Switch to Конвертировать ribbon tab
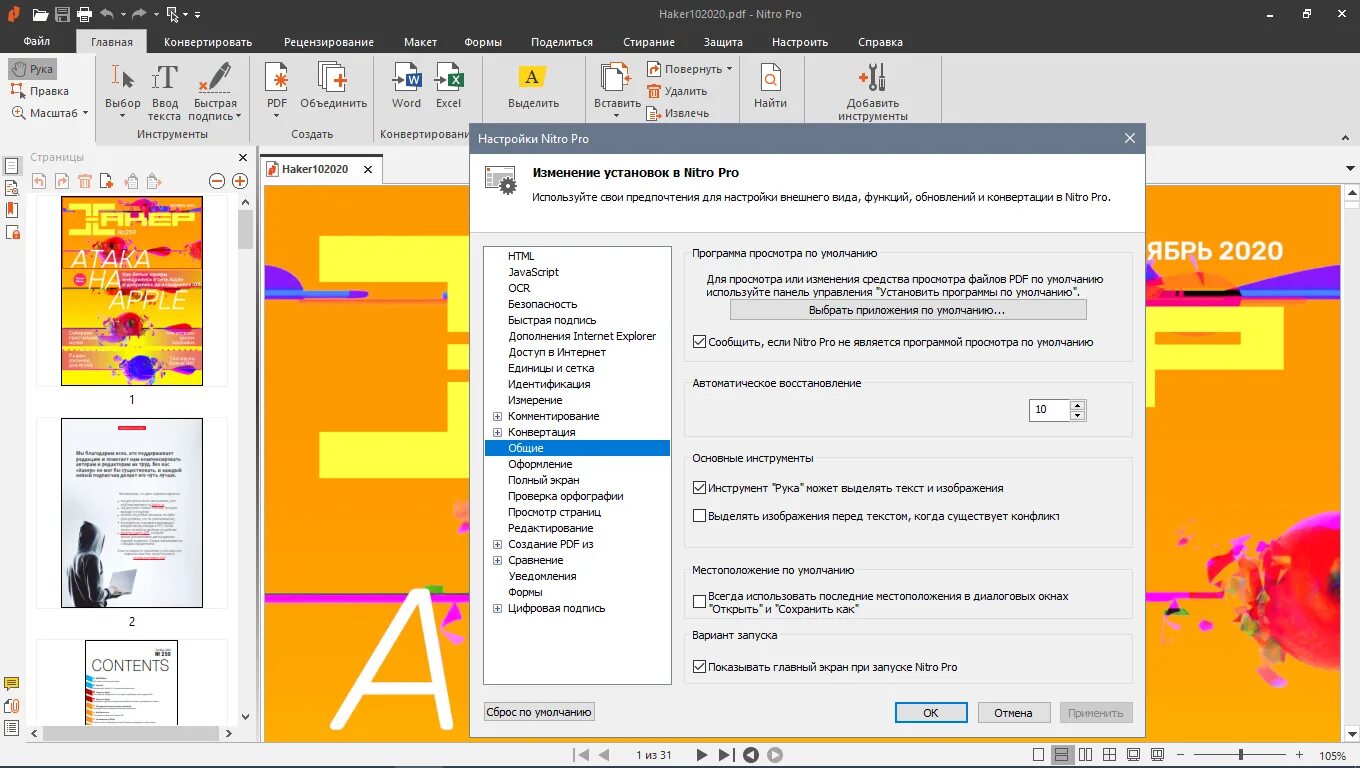 click(208, 42)
